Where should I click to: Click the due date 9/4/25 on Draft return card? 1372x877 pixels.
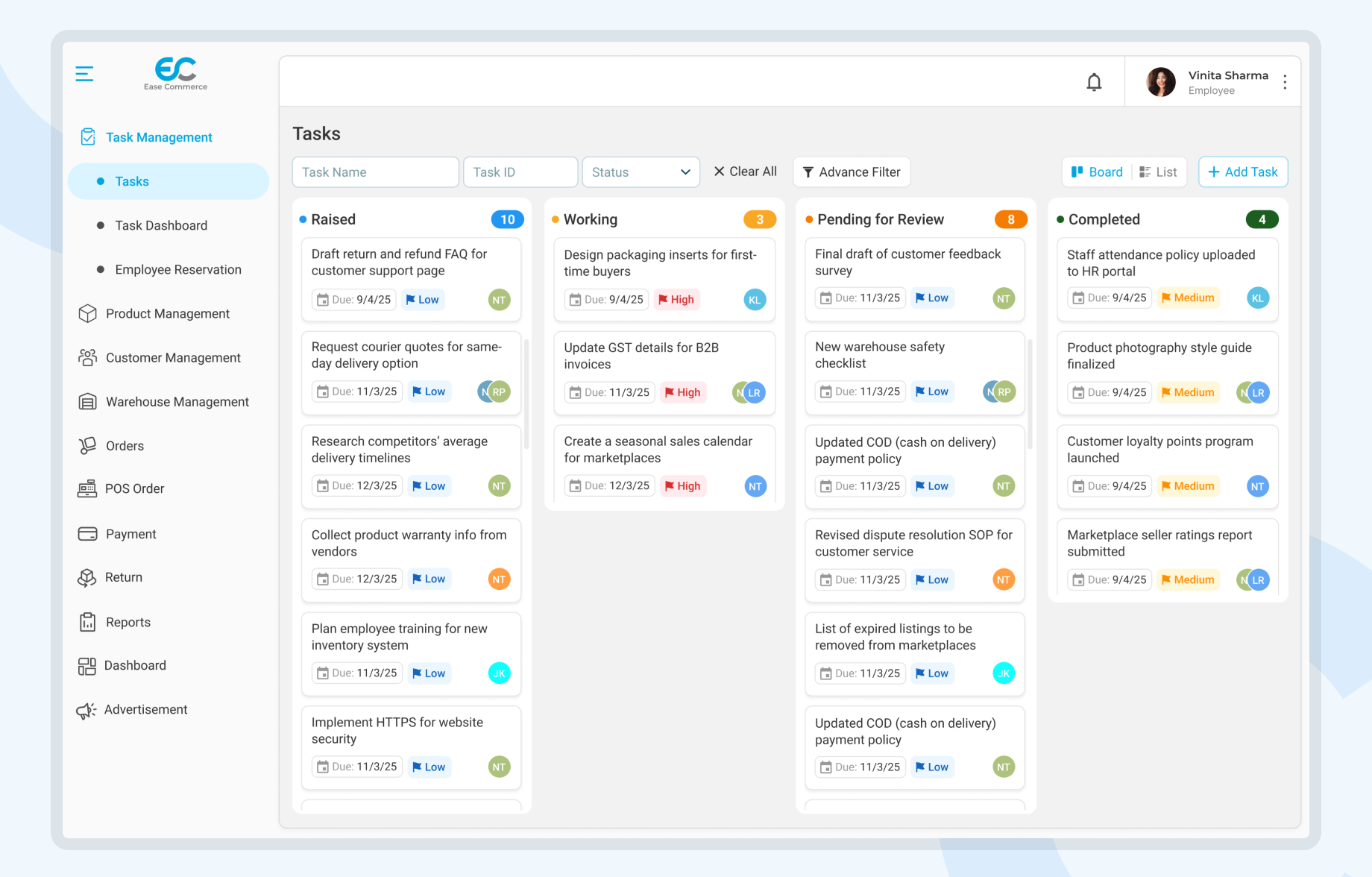click(354, 300)
